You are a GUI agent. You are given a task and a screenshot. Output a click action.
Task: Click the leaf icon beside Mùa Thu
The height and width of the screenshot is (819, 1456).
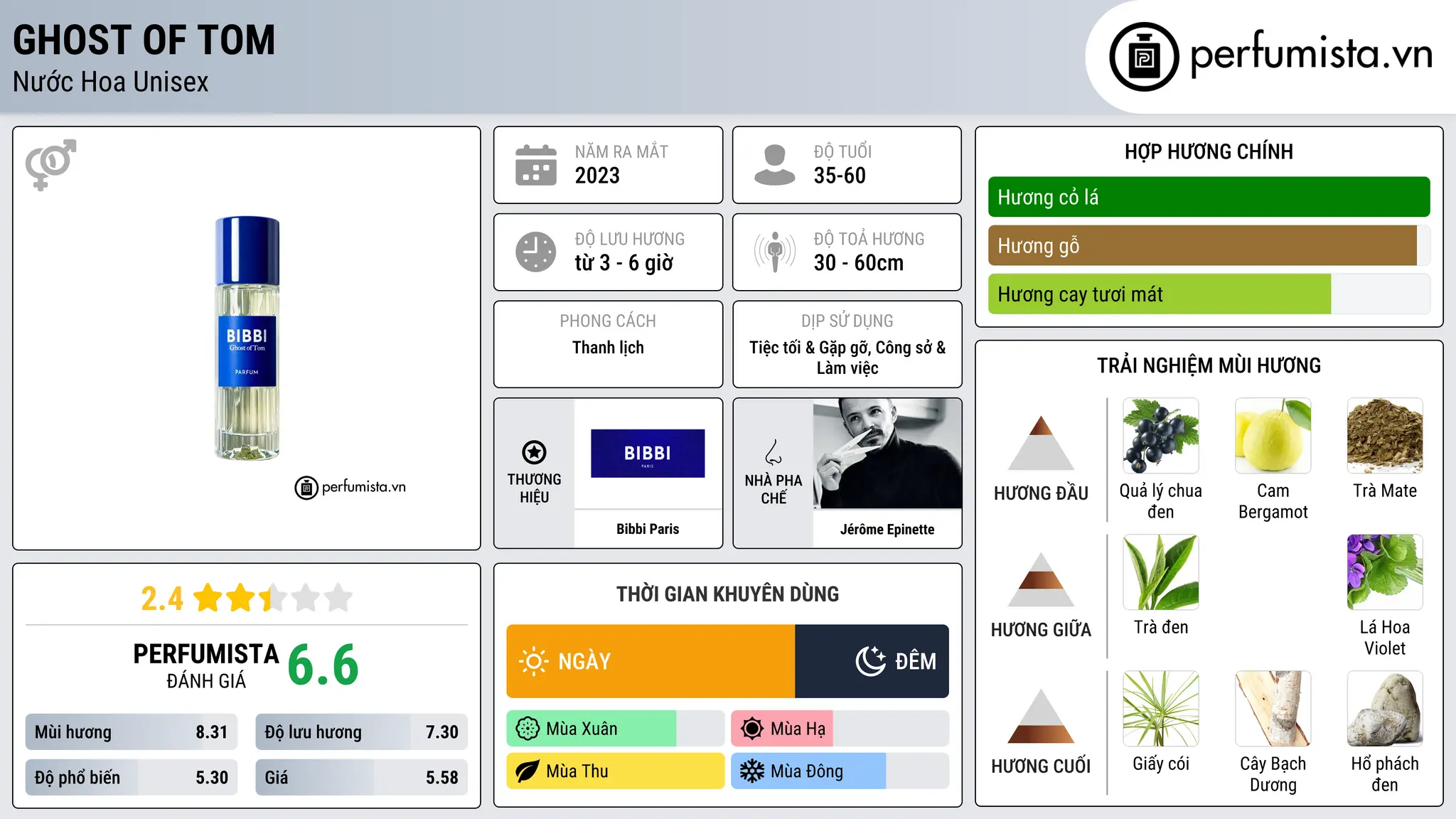[528, 771]
